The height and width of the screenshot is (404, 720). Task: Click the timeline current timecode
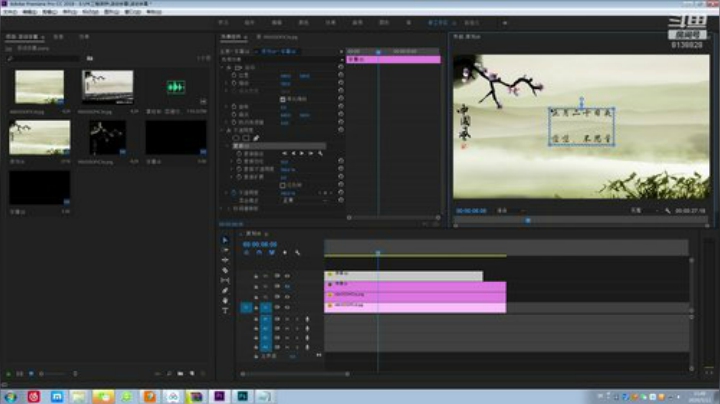(x=260, y=244)
